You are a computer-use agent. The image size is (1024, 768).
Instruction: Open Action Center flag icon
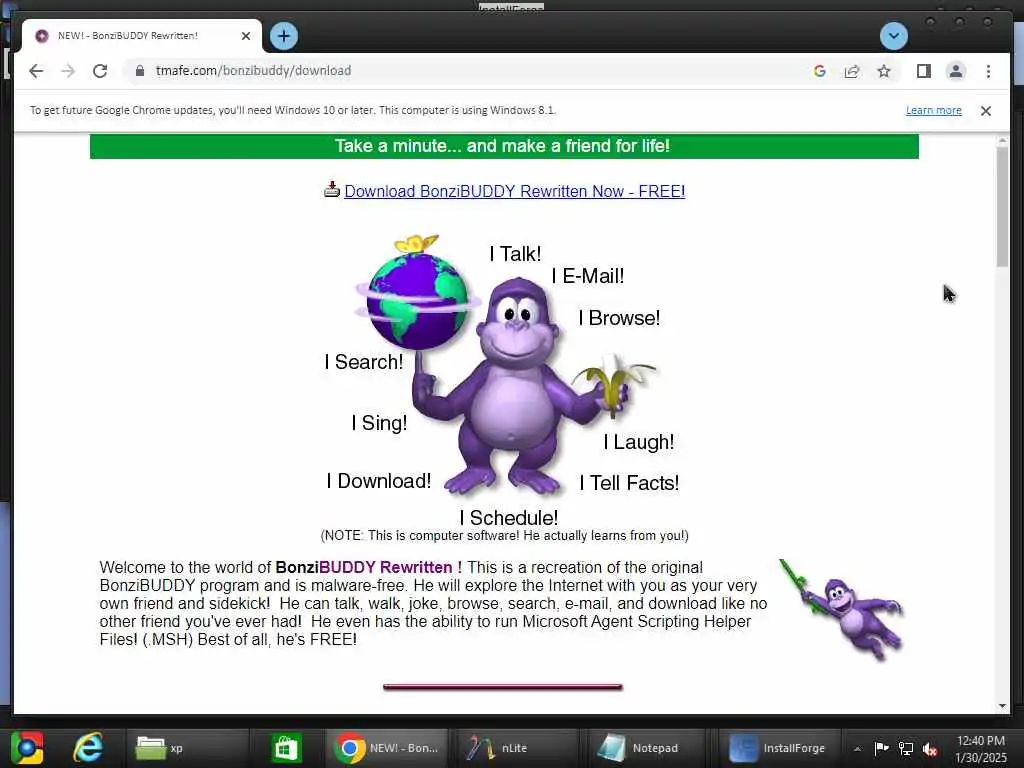tap(881, 748)
